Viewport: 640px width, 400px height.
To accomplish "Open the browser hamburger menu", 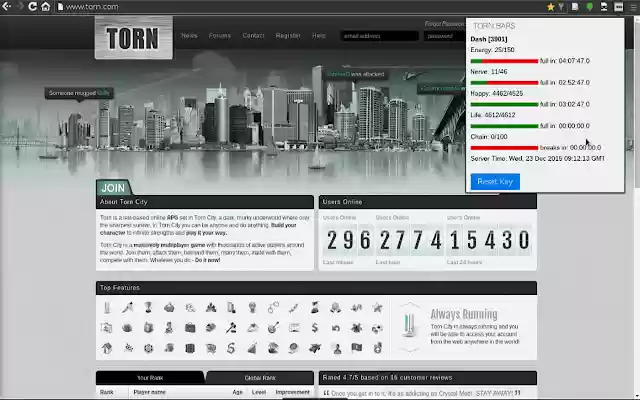I will click(633, 7).
